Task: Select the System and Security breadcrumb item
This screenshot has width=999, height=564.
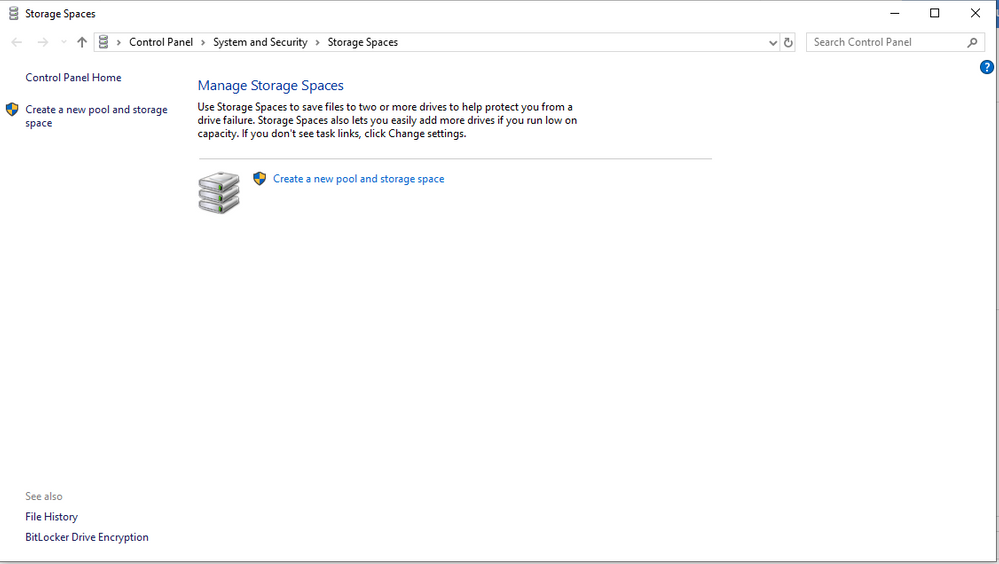Action: click(x=260, y=42)
